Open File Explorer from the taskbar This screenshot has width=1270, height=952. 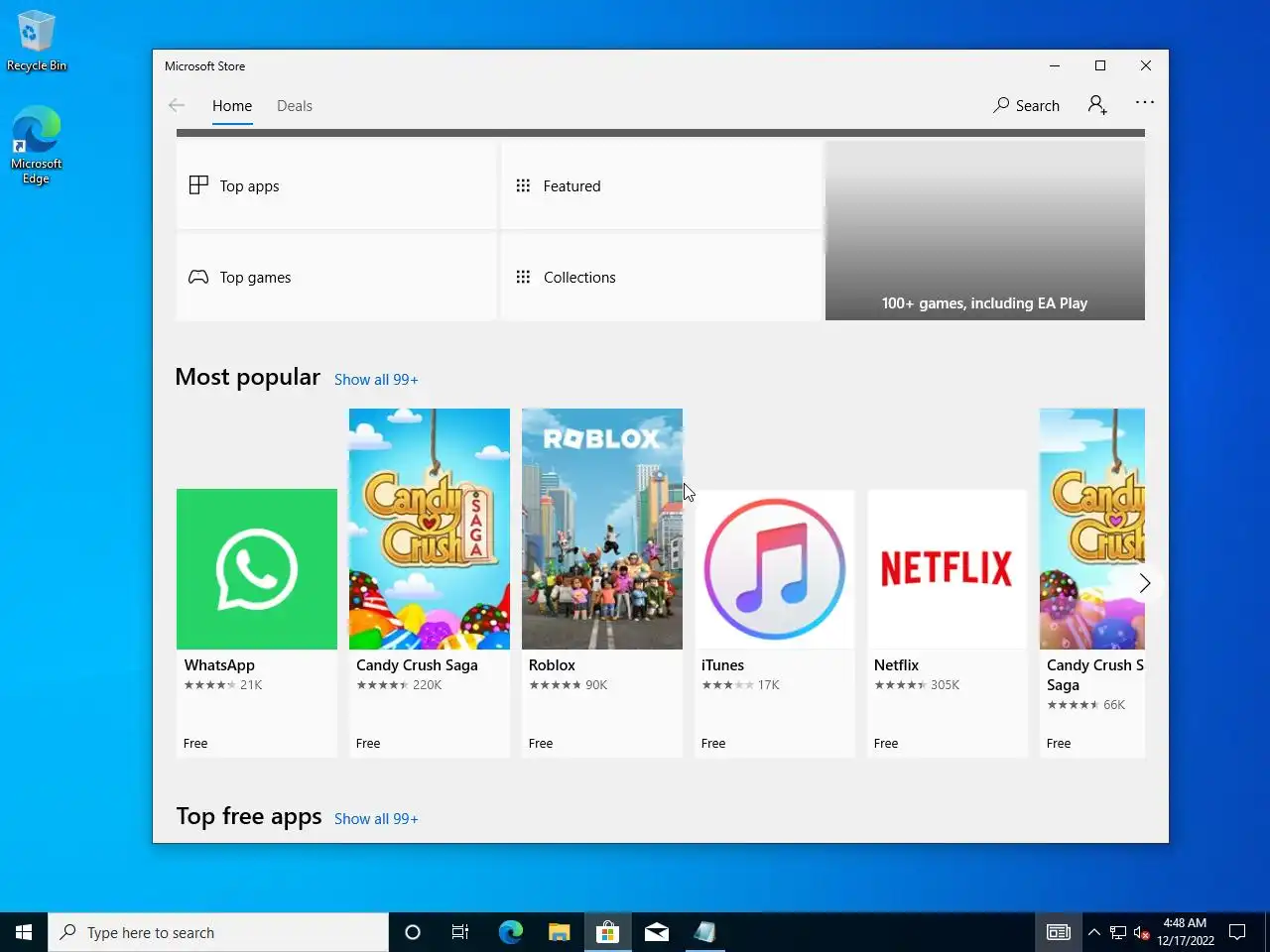(x=559, y=932)
